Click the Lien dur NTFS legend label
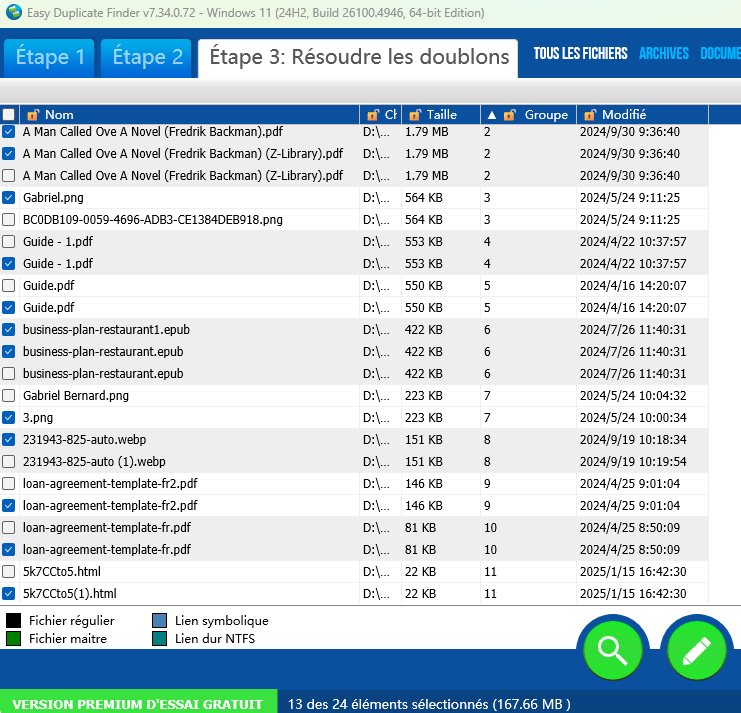 tap(215, 639)
